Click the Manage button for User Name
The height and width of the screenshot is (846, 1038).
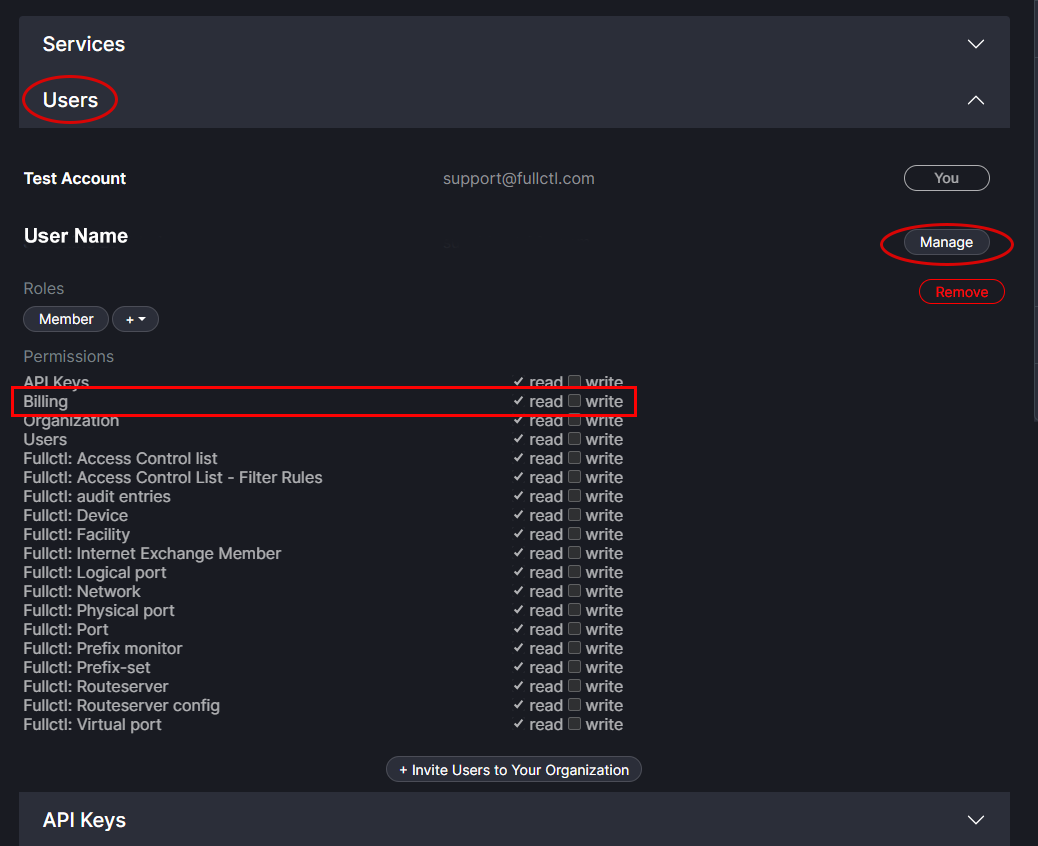pos(946,242)
